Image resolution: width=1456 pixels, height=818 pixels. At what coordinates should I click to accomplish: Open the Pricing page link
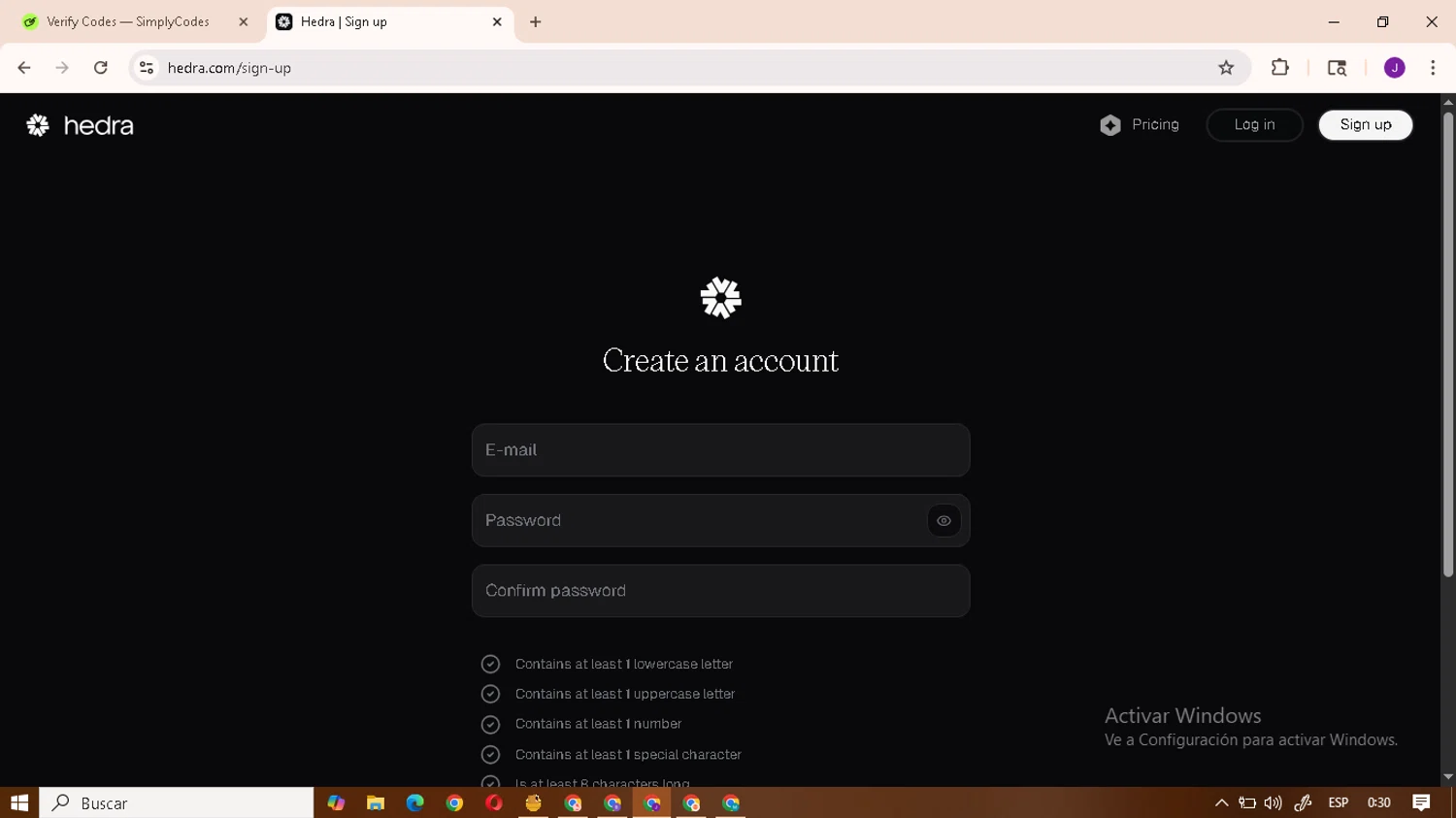coord(1155,124)
